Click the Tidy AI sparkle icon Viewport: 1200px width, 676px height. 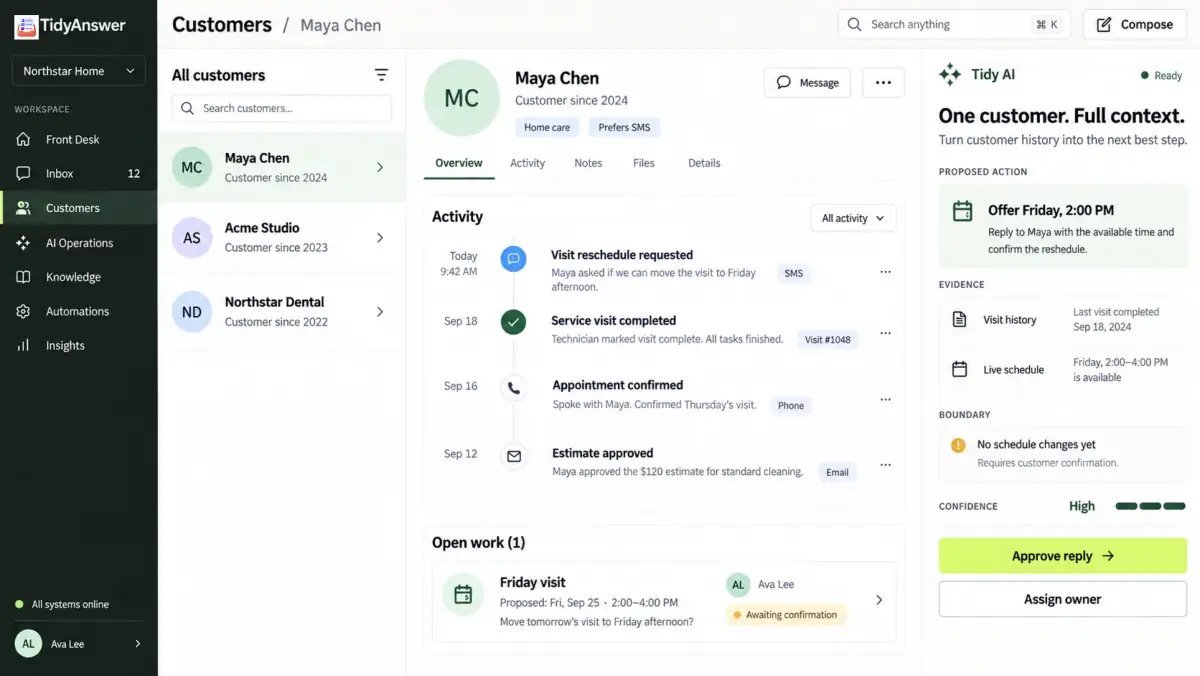tap(949, 74)
